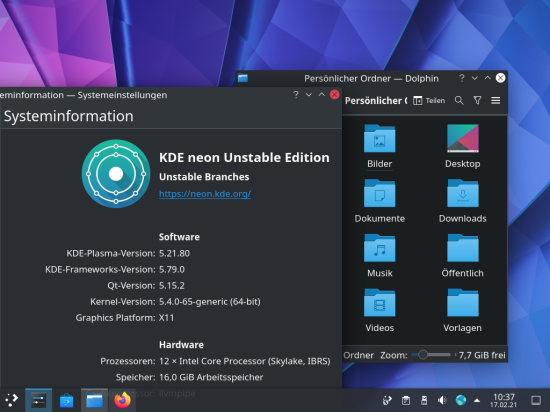Open Dolphin hamburger menu
550x412 pixels.
coord(496,101)
